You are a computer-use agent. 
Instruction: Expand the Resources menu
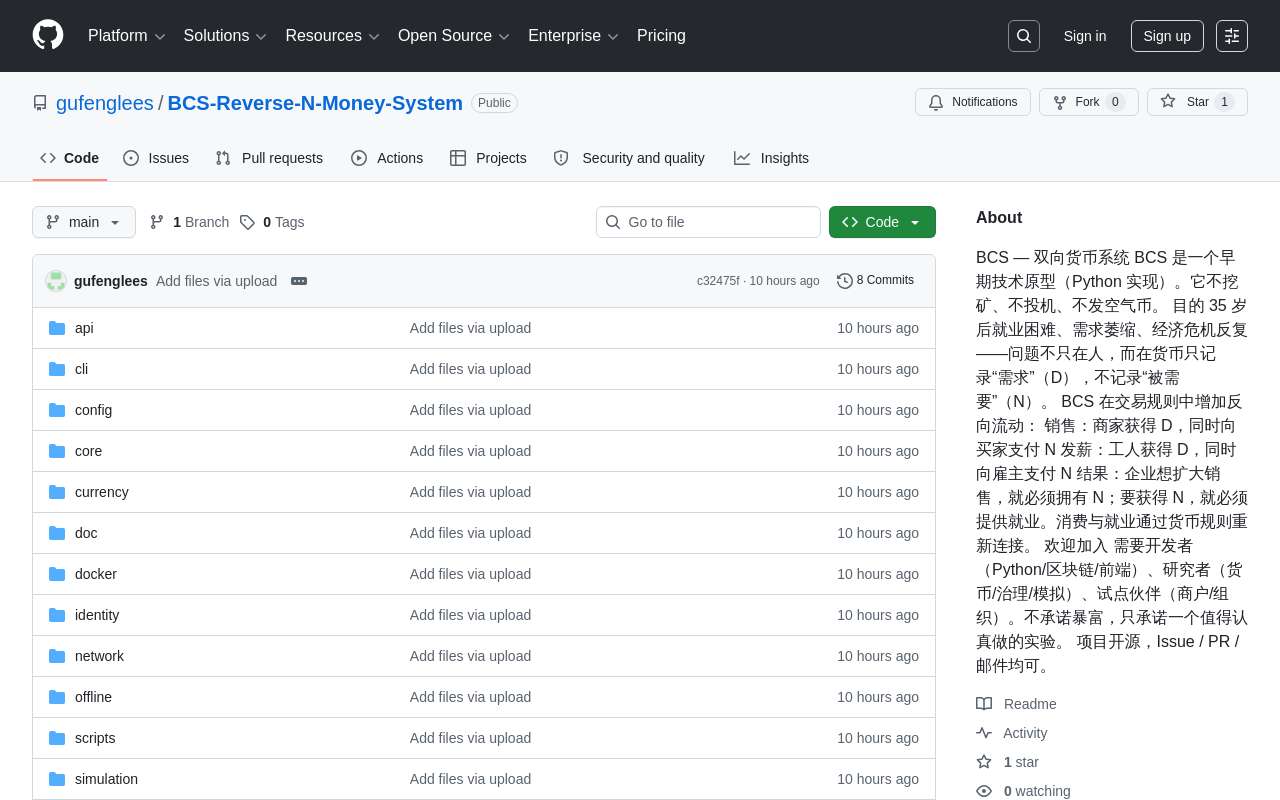pos(332,36)
